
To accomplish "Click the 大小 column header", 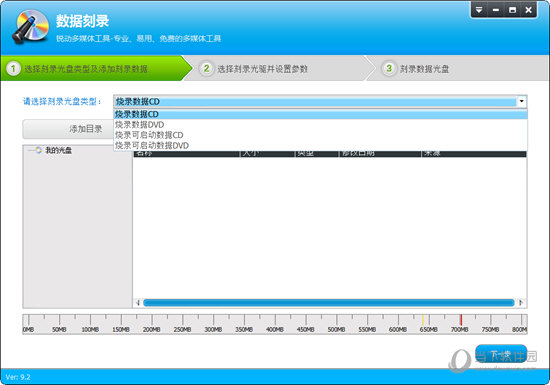I will (x=267, y=154).
